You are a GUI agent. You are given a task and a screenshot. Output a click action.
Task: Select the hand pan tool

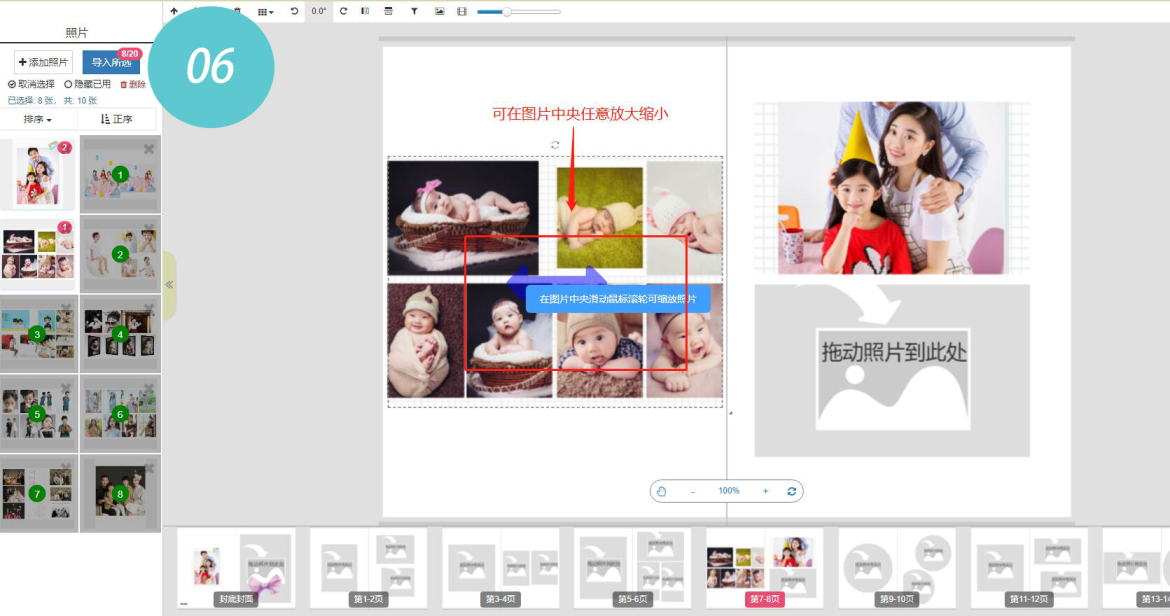(x=662, y=491)
